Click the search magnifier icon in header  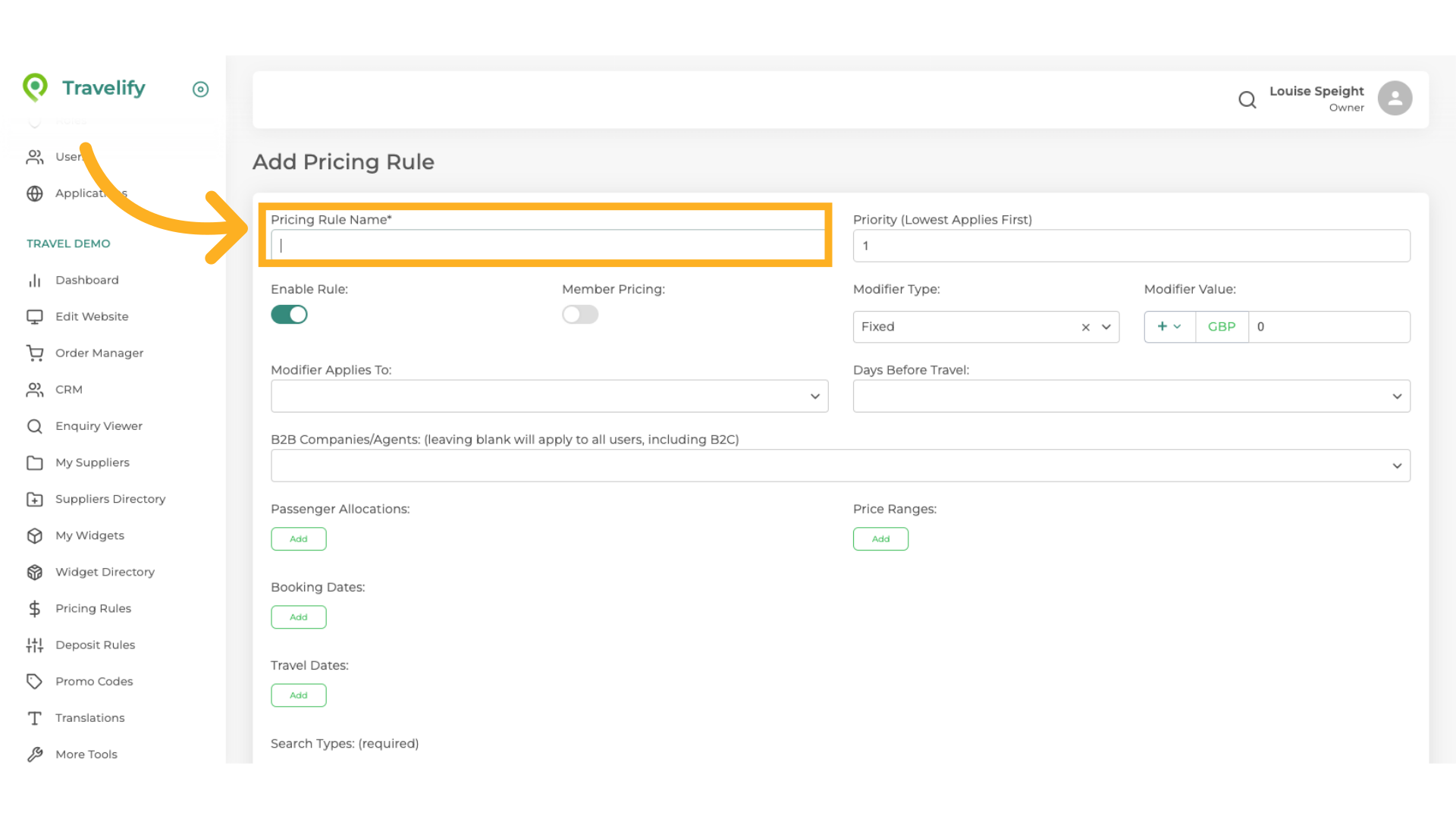tap(1247, 99)
